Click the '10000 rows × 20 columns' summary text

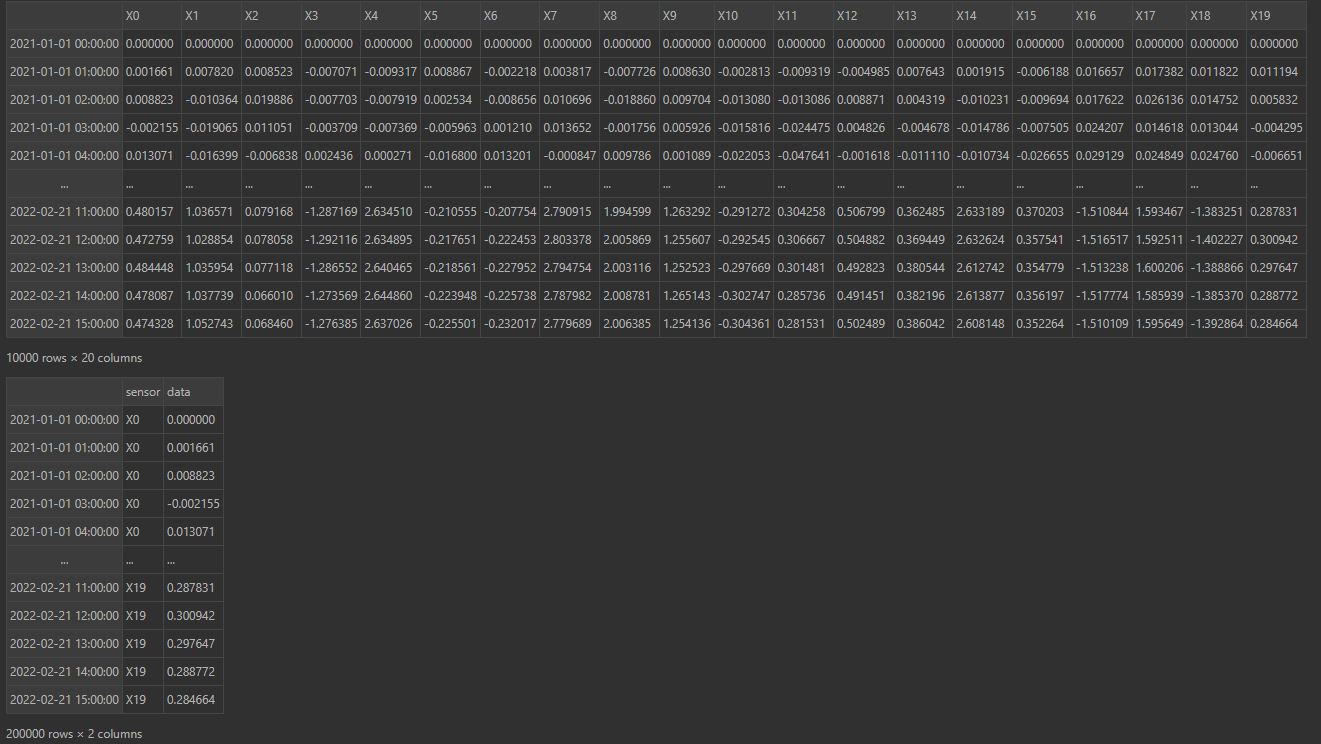pyautogui.click(x=74, y=358)
